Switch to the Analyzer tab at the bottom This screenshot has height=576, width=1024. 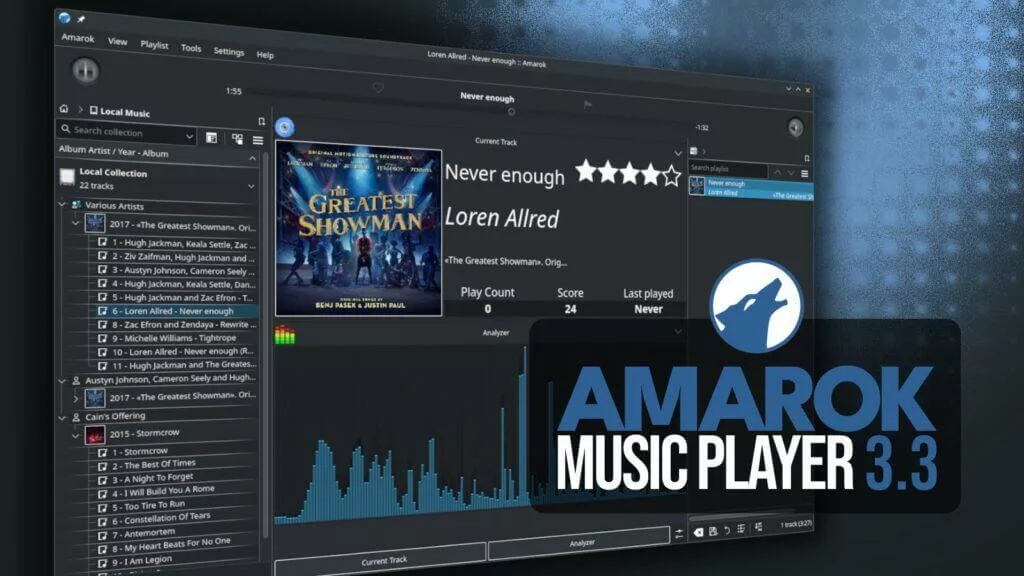click(579, 543)
